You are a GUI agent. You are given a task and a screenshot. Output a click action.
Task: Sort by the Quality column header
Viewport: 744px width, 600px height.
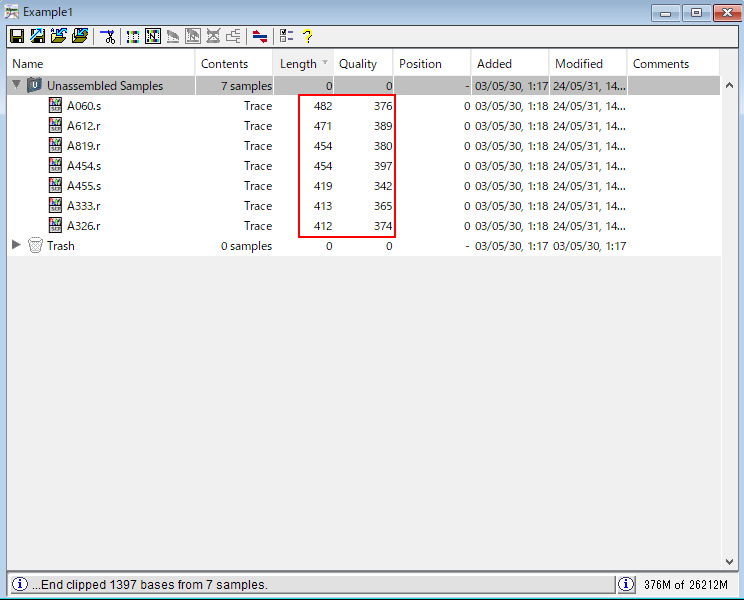click(363, 64)
